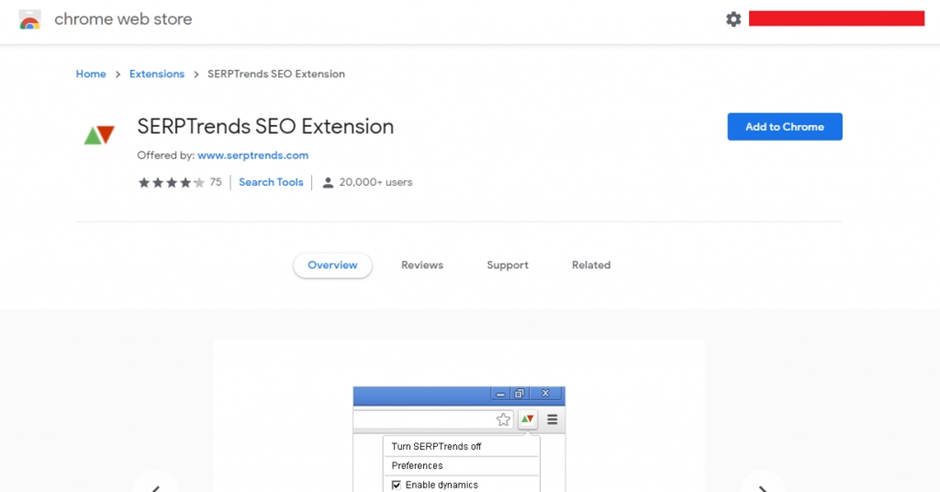The height and width of the screenshot is (492, 940).
Task: Click the users person icon
Action: click(x=327, y=183)
